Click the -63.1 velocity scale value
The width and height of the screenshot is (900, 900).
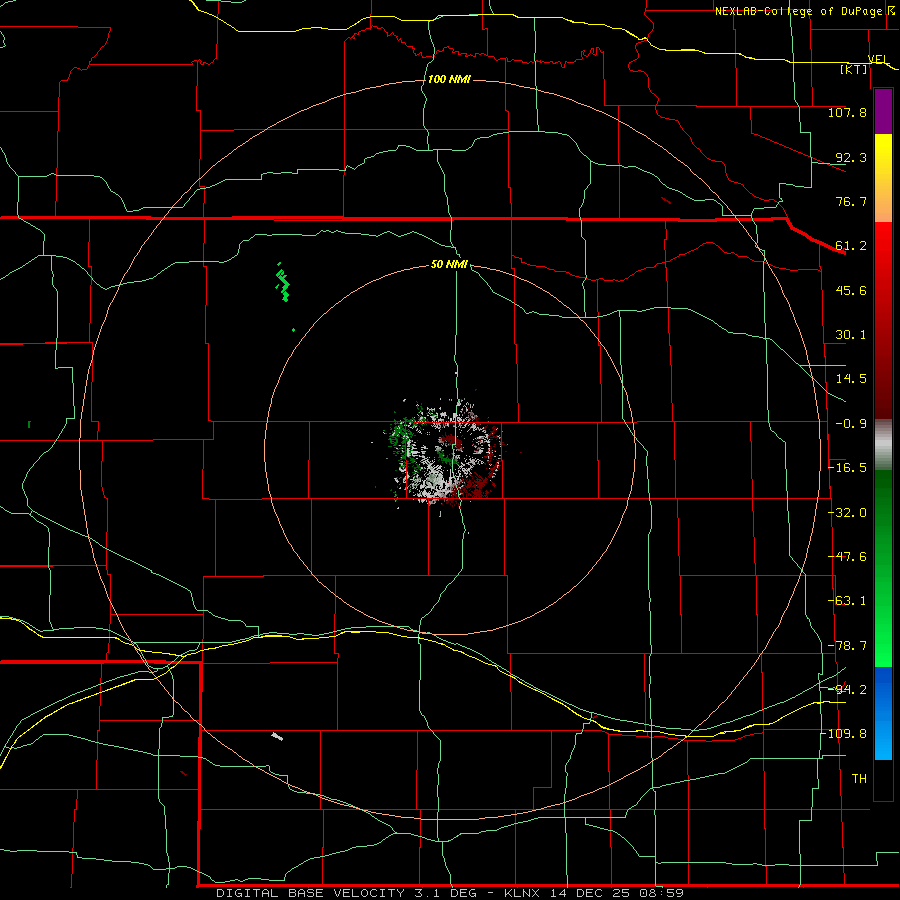tap(847, 601)
